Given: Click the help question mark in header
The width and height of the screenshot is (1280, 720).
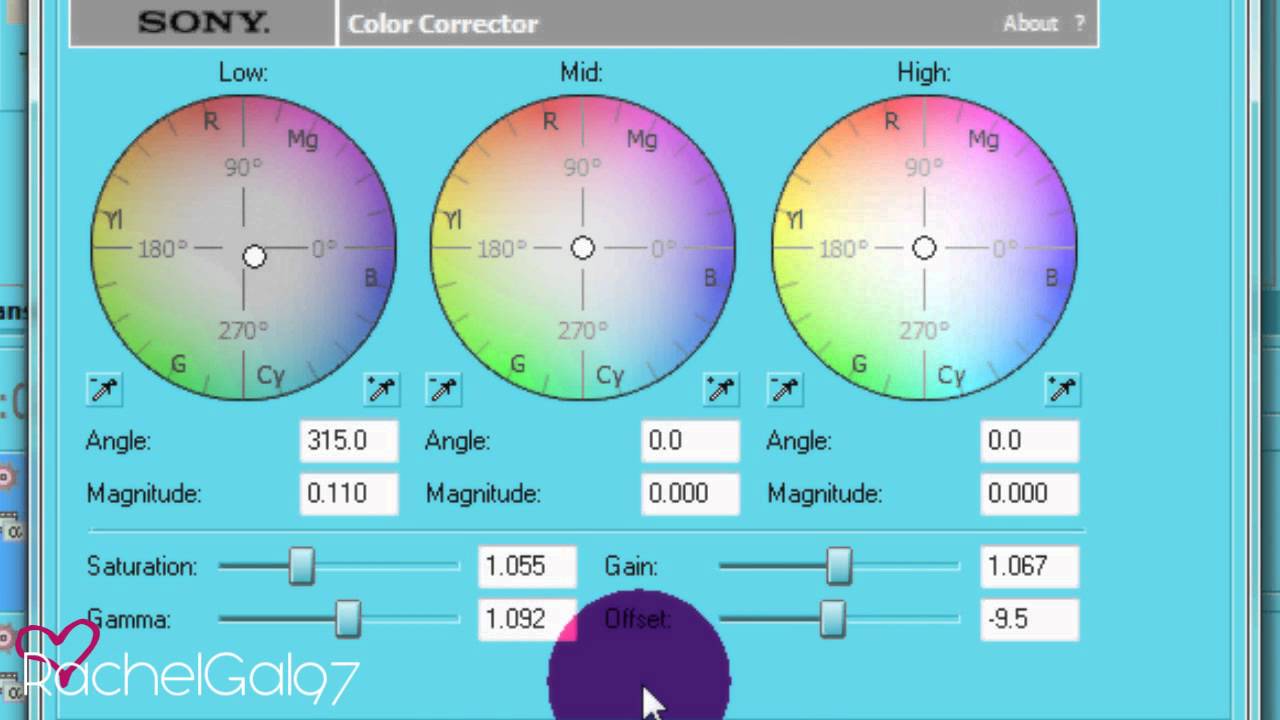Looking at the screenshot, I should pyautogui.click(x=1080, y=23).
